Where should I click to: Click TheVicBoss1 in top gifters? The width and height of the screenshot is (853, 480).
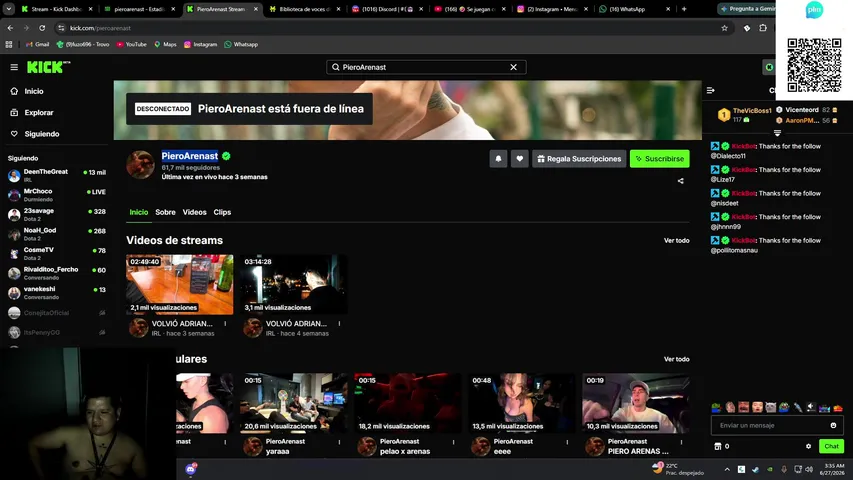point(752,110)
